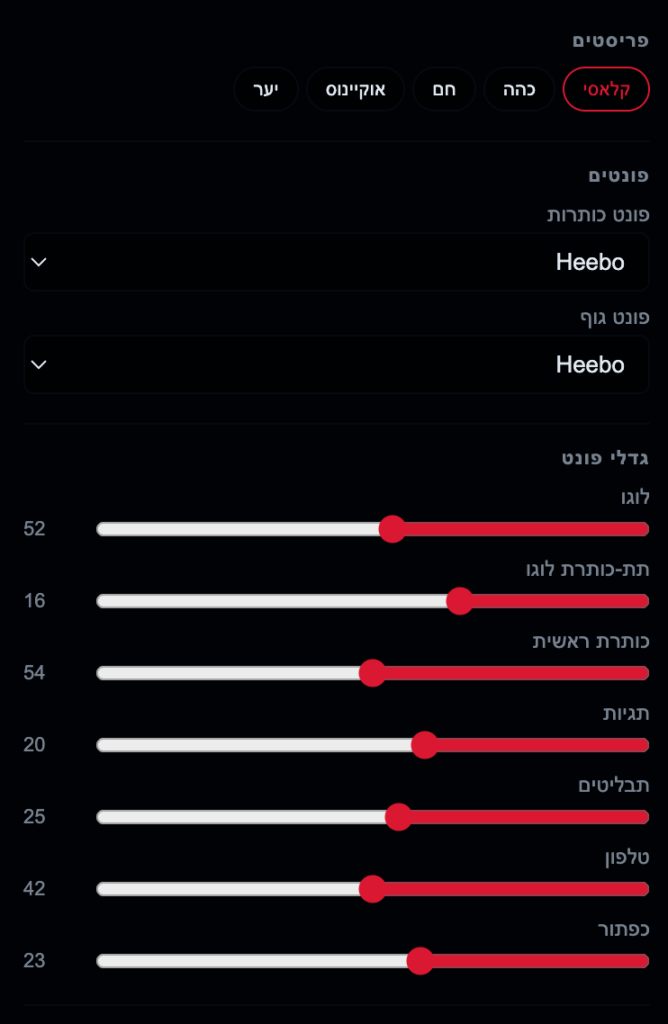Select the כהה preset

519,89
